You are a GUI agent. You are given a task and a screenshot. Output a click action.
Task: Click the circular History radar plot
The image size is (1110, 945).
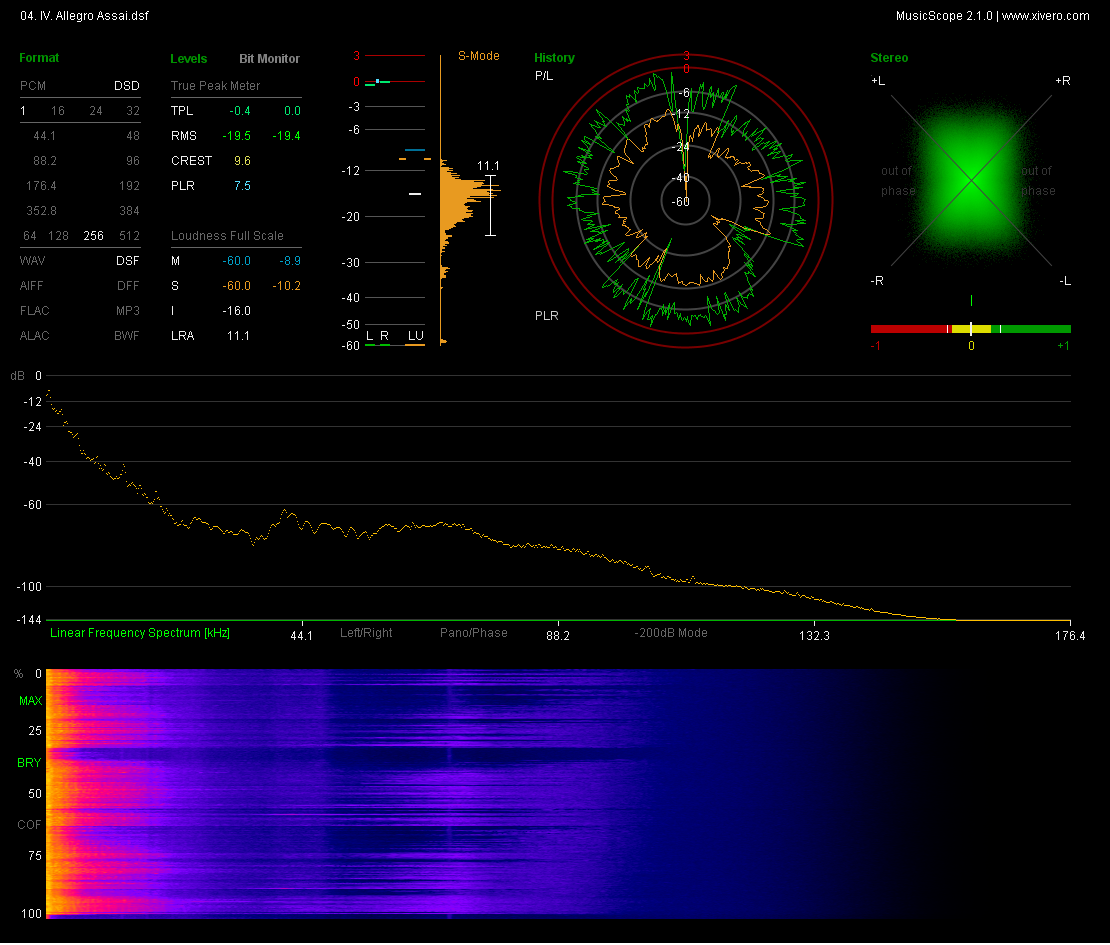click(686, 200)
